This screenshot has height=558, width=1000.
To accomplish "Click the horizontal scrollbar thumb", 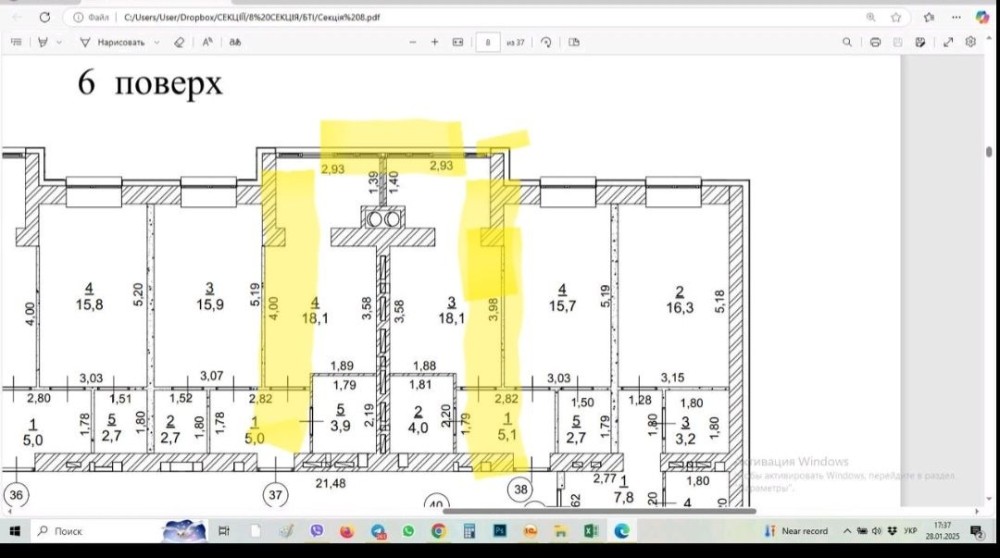I will (x=599, y=511).
